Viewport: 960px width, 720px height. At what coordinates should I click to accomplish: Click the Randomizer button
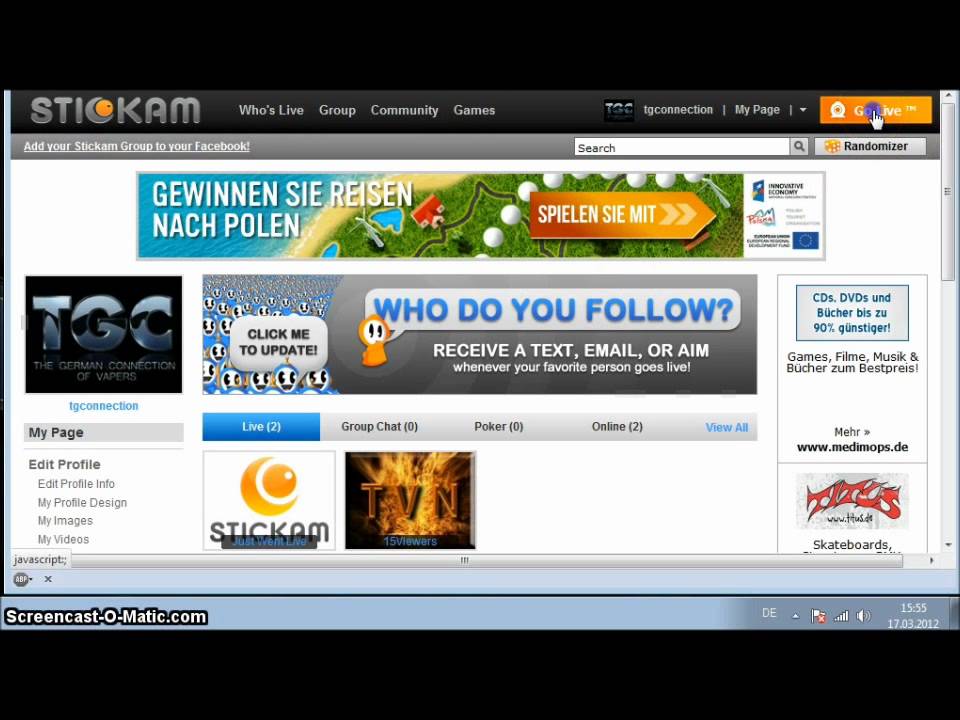(870, 146)
